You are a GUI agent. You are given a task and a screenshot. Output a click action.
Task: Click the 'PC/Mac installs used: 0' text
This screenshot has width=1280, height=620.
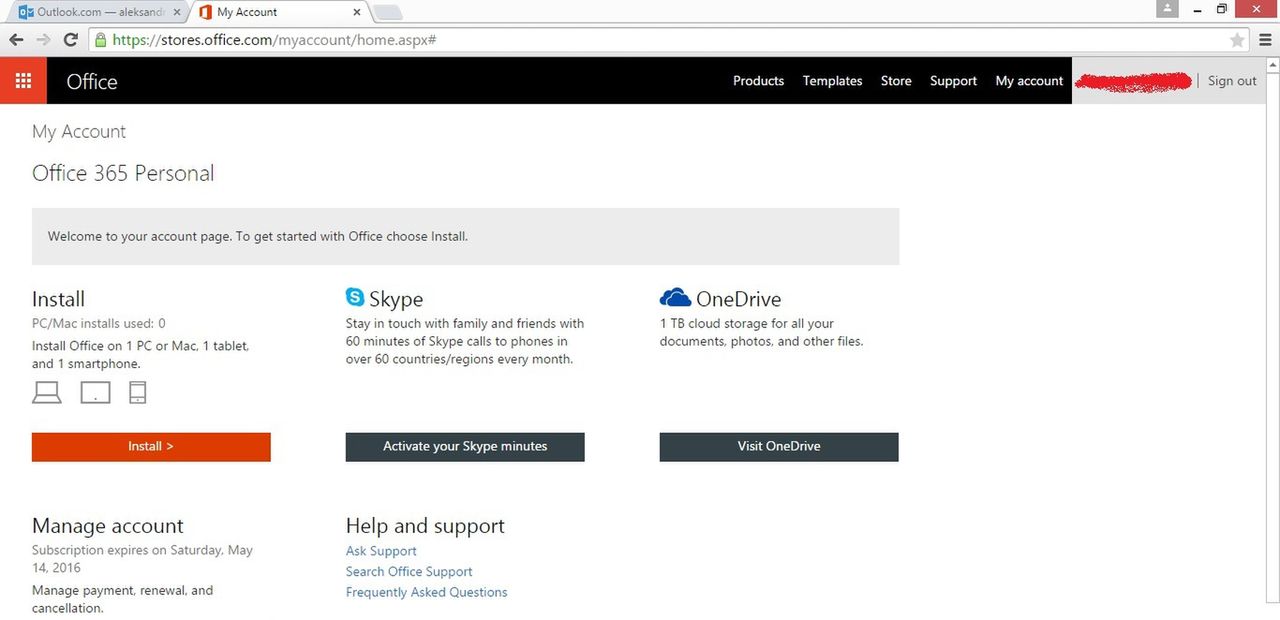pos(99,323)
